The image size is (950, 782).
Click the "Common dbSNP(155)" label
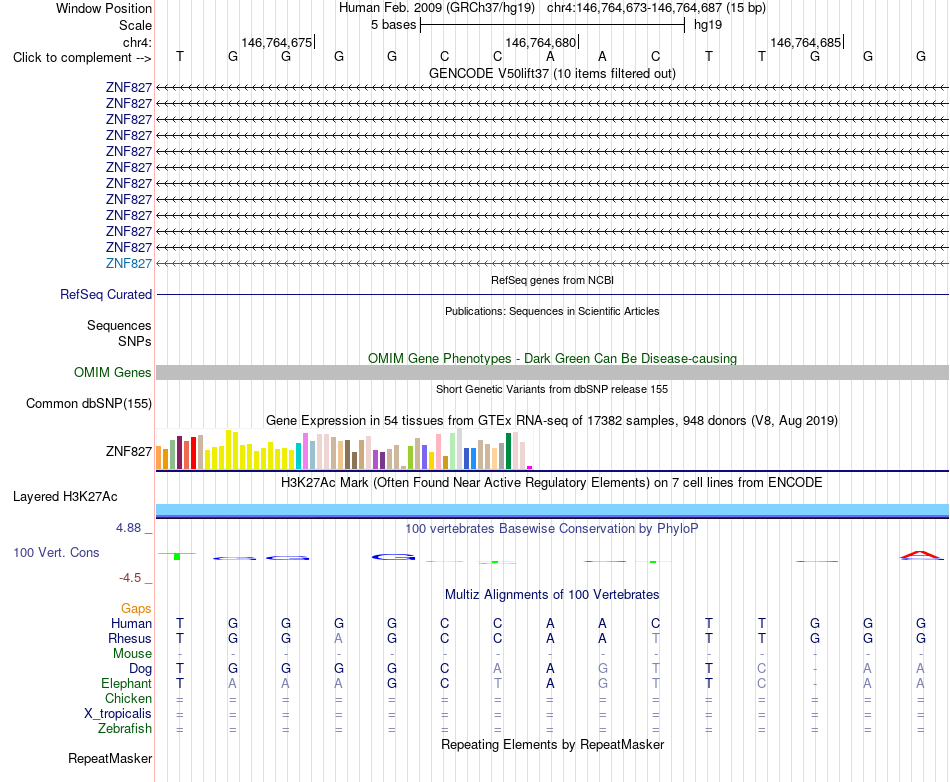pyautogui.click(x=89, y=403)
